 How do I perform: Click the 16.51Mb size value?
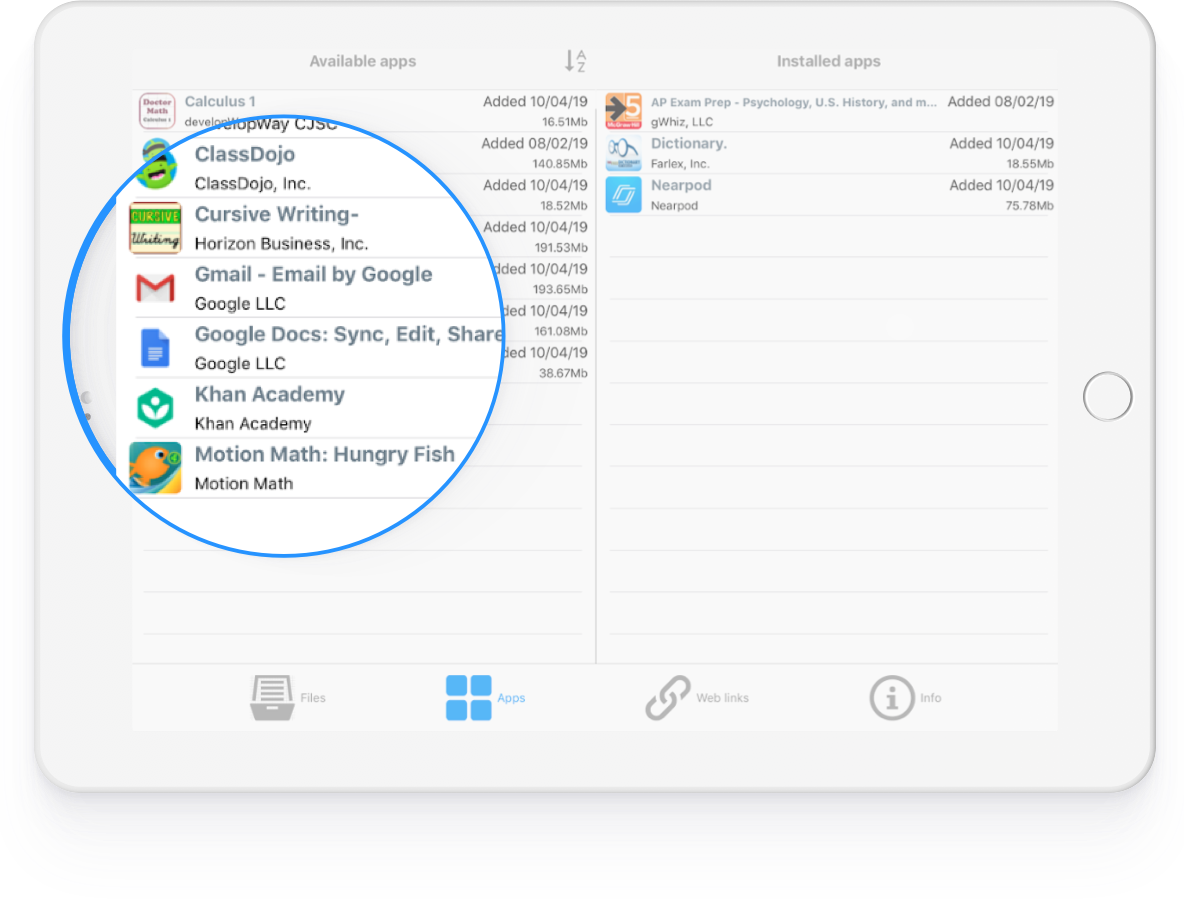564,122
